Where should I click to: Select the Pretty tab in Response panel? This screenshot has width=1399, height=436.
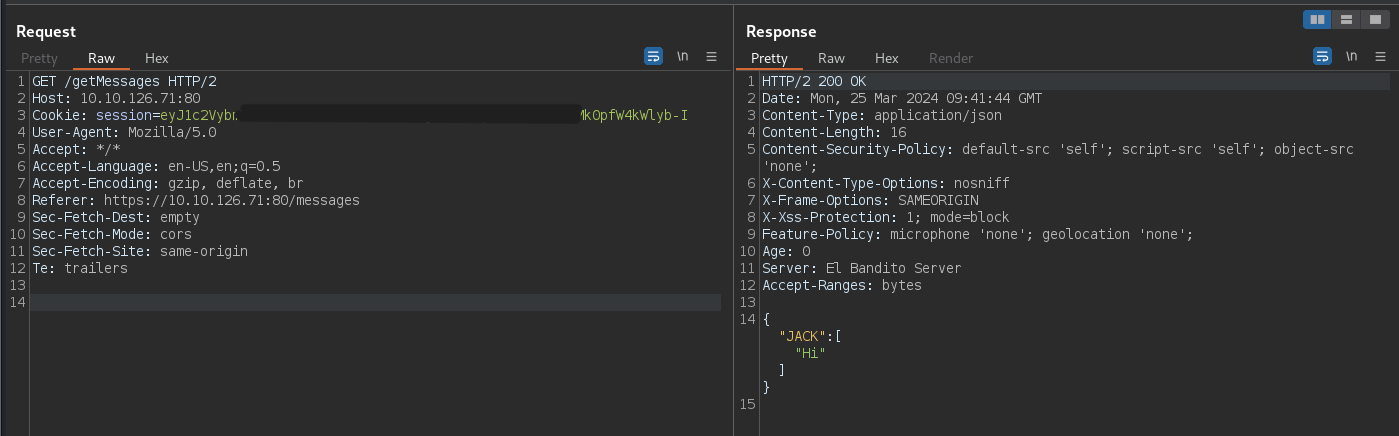click(x=769, y=59)
